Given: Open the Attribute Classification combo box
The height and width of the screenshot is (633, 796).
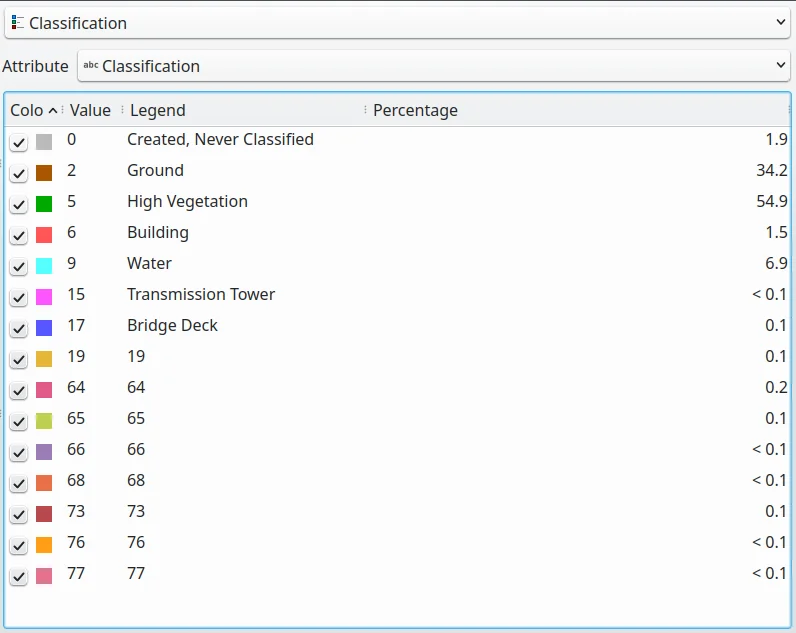Looking at the screenshot, I should coord(434,66).
